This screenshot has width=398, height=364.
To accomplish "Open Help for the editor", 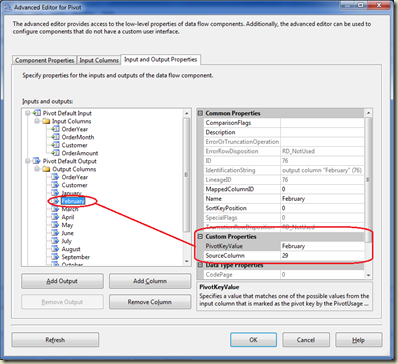I will pos(359,340).
